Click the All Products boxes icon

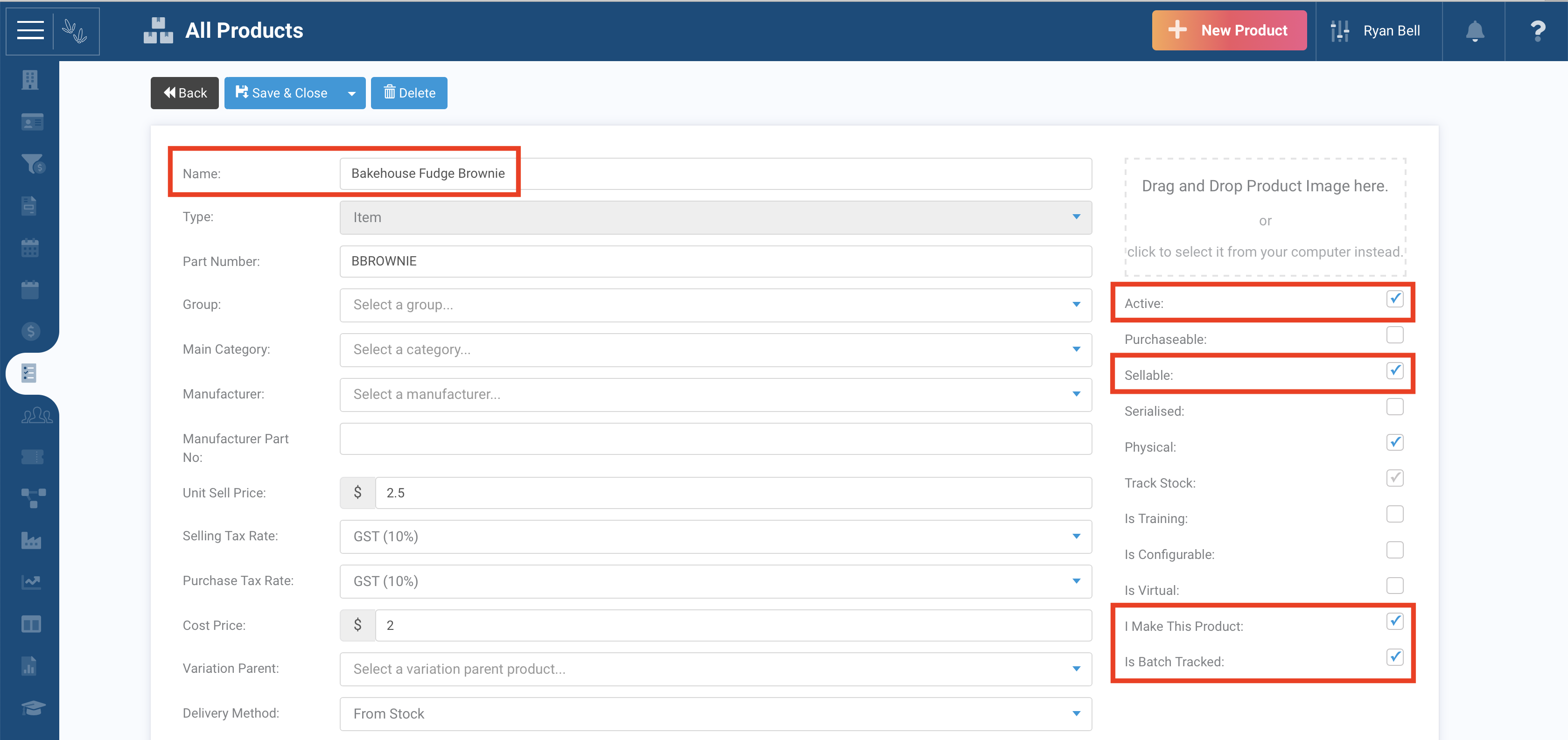click(x=158, y=30)
